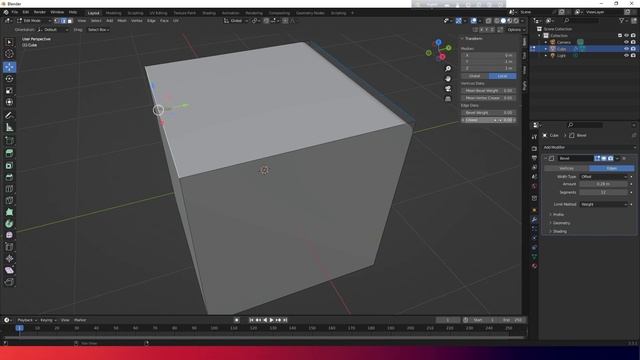Select the Annotate pencil tool
The width and height of the screenshot is (640, 360).
click(9, 116)
